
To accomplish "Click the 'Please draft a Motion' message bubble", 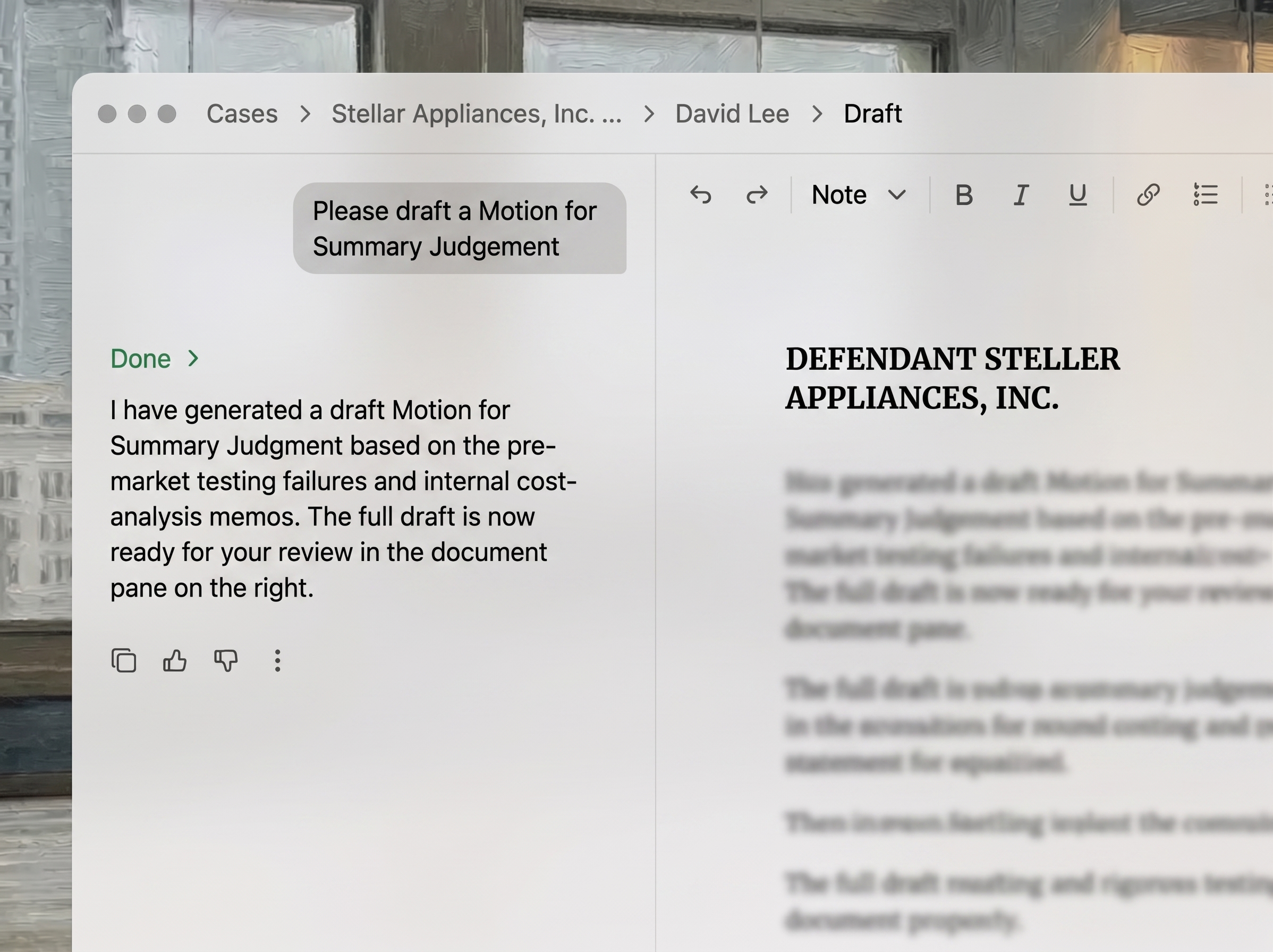I will pyautogui.click(x=460, y=228).
